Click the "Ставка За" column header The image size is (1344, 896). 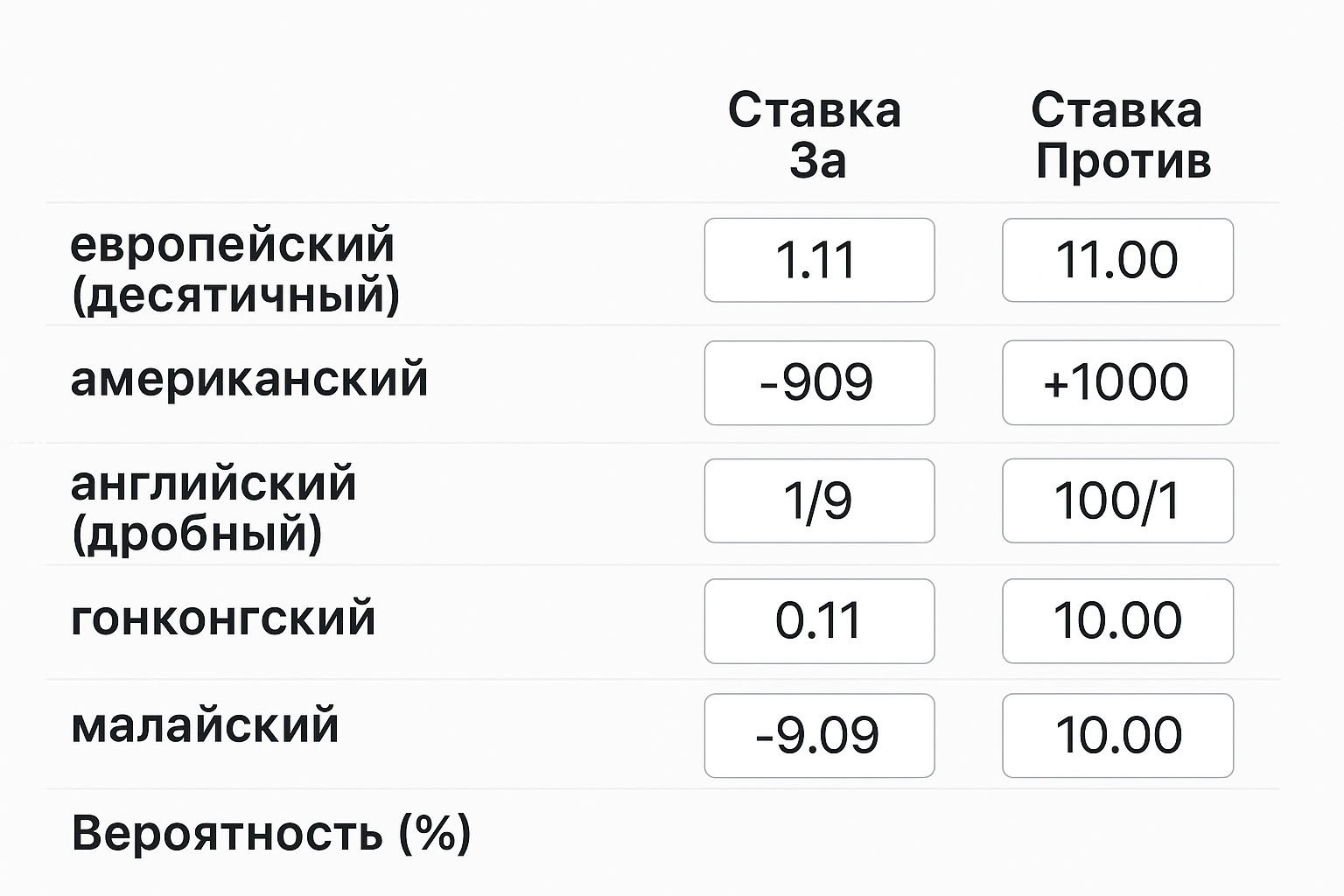(x=815, y=136)
